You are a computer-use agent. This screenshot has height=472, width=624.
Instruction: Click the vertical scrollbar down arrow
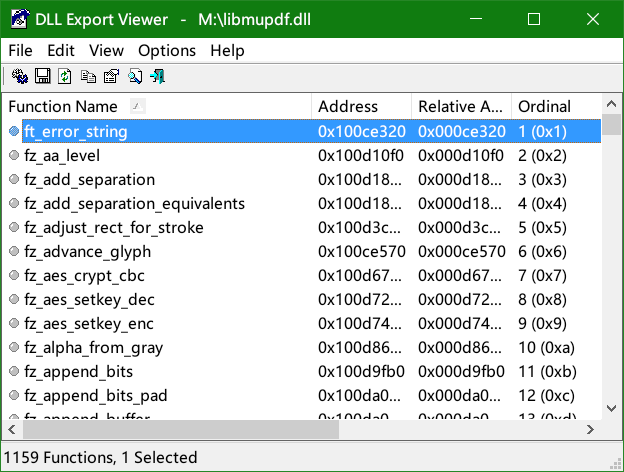click(611, 408)
